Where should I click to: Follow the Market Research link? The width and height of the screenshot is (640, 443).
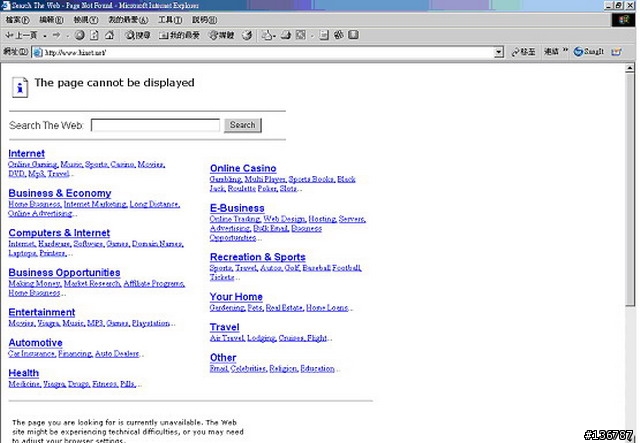[x=92, y=283]
